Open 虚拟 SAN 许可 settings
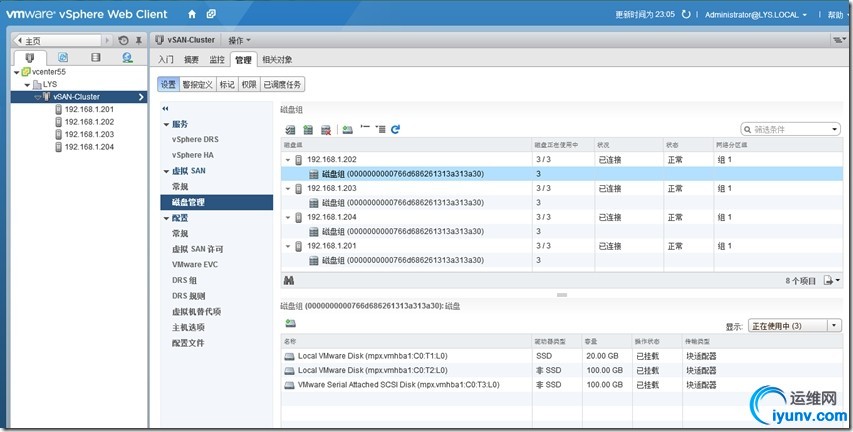 click(197, 249)
